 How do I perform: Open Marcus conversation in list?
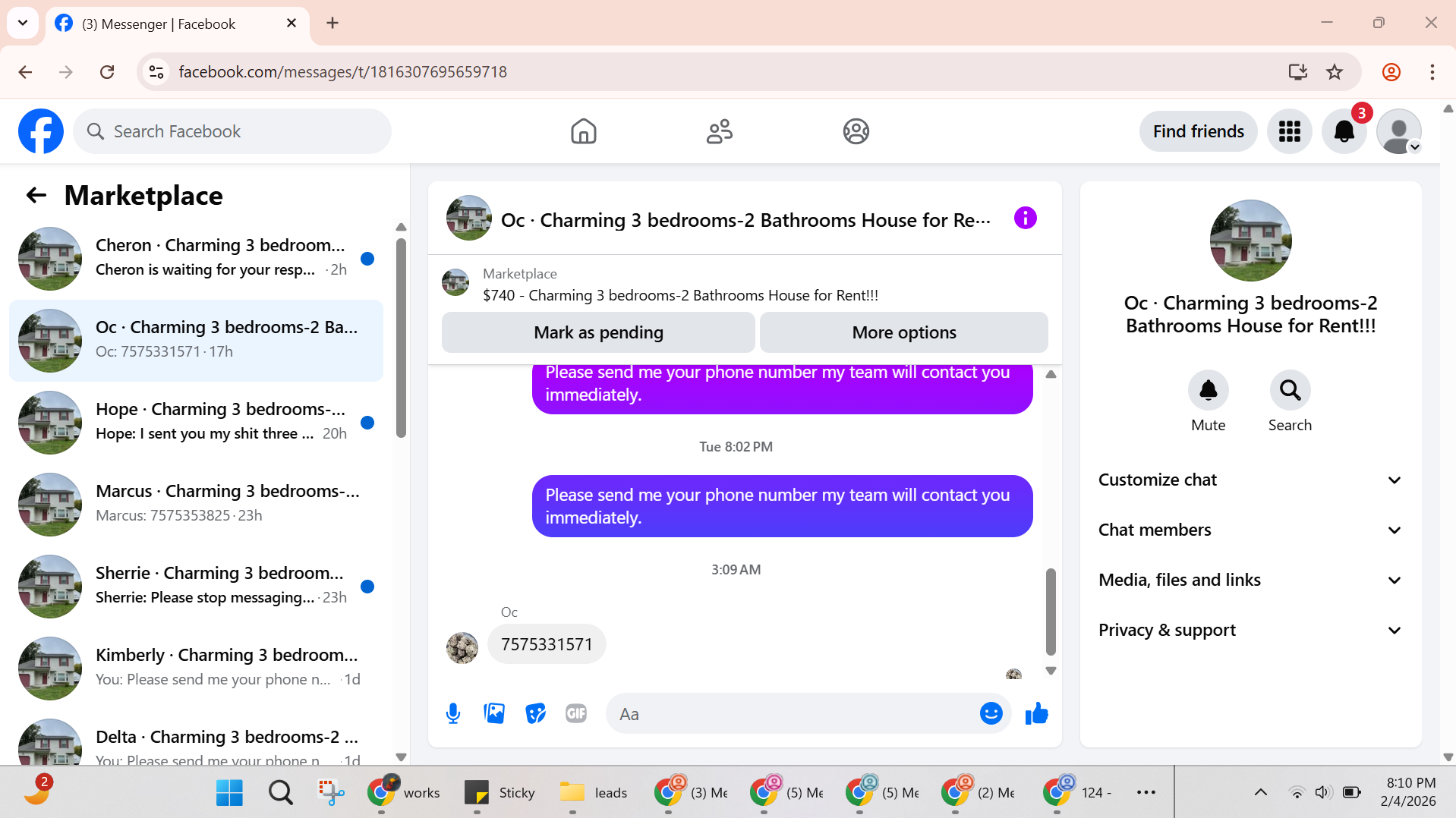pyautogui.click(x=196, y=505)
